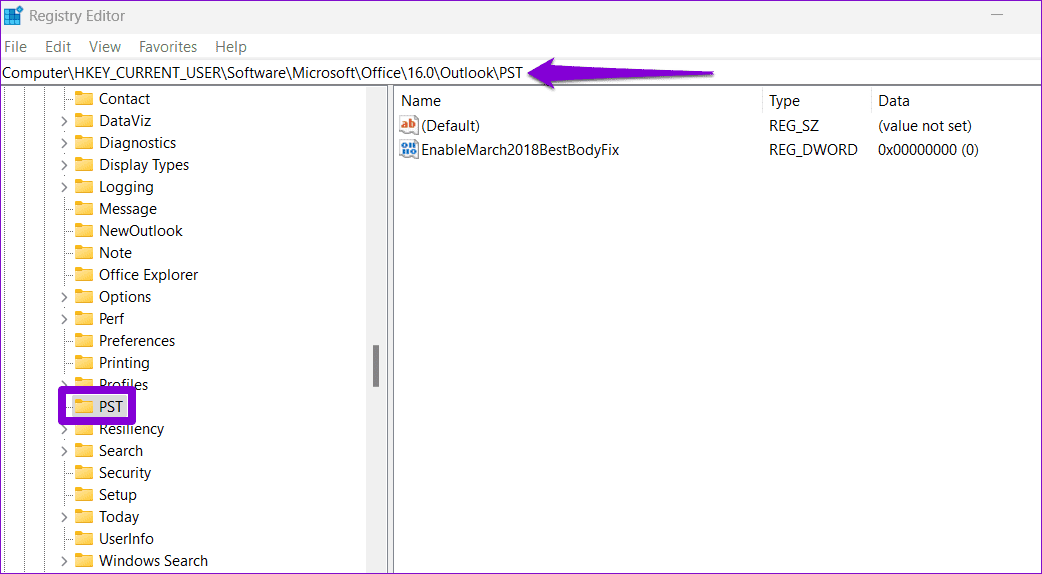Select the Perf folder icon
Screen dimensions: 1042x574
[84, 318]
